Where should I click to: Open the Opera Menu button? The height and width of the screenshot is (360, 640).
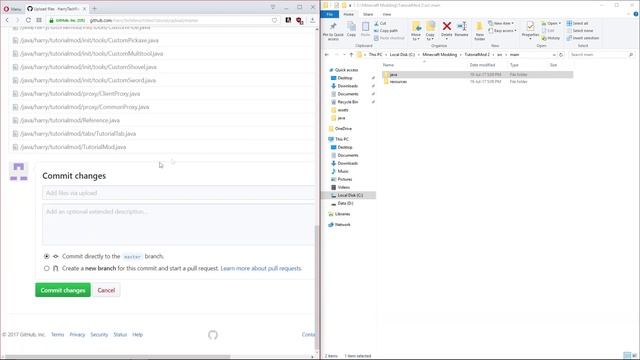tap(12, 9)
